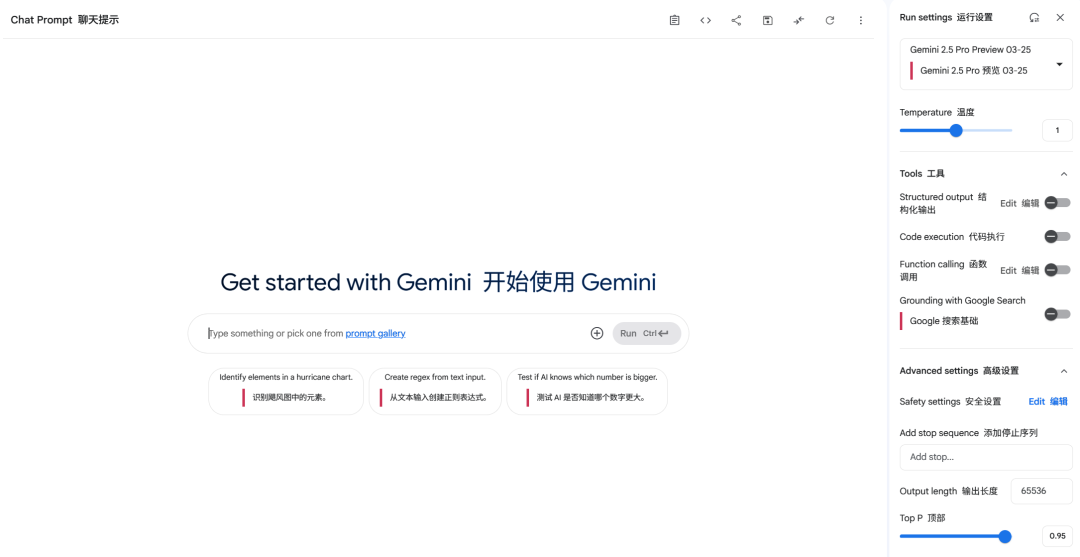Click the Get code icon
1080x557 pixels.
pos(705,21)
